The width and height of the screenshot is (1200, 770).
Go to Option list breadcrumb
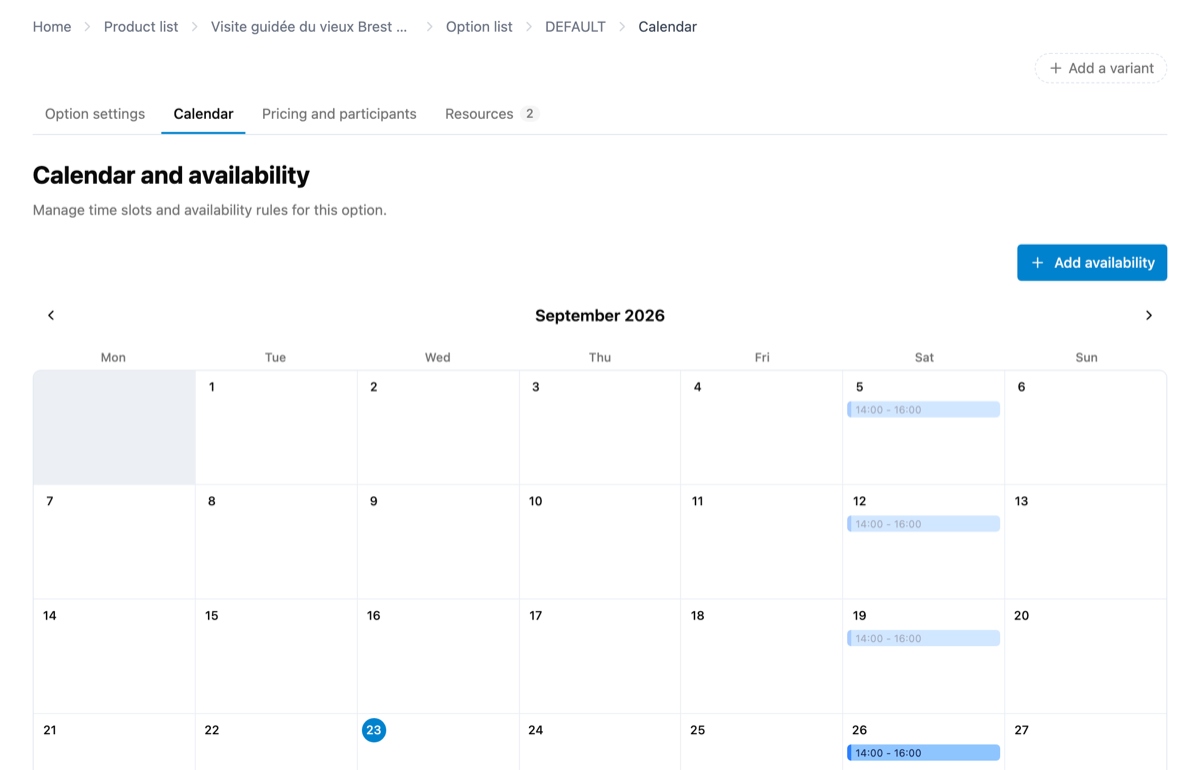coord(479,27)
